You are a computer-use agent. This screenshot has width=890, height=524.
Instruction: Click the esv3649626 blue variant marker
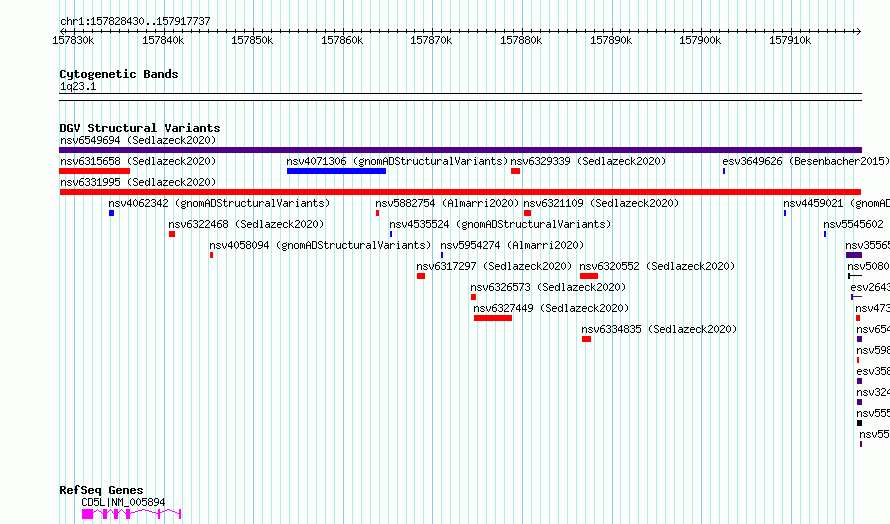[724, 171]
